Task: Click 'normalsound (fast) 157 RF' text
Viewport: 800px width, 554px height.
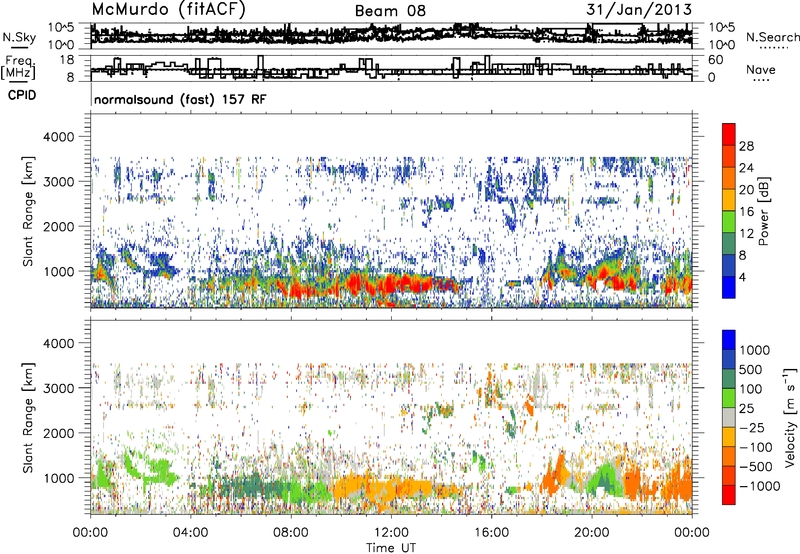Action: click(x=180, y=99)
